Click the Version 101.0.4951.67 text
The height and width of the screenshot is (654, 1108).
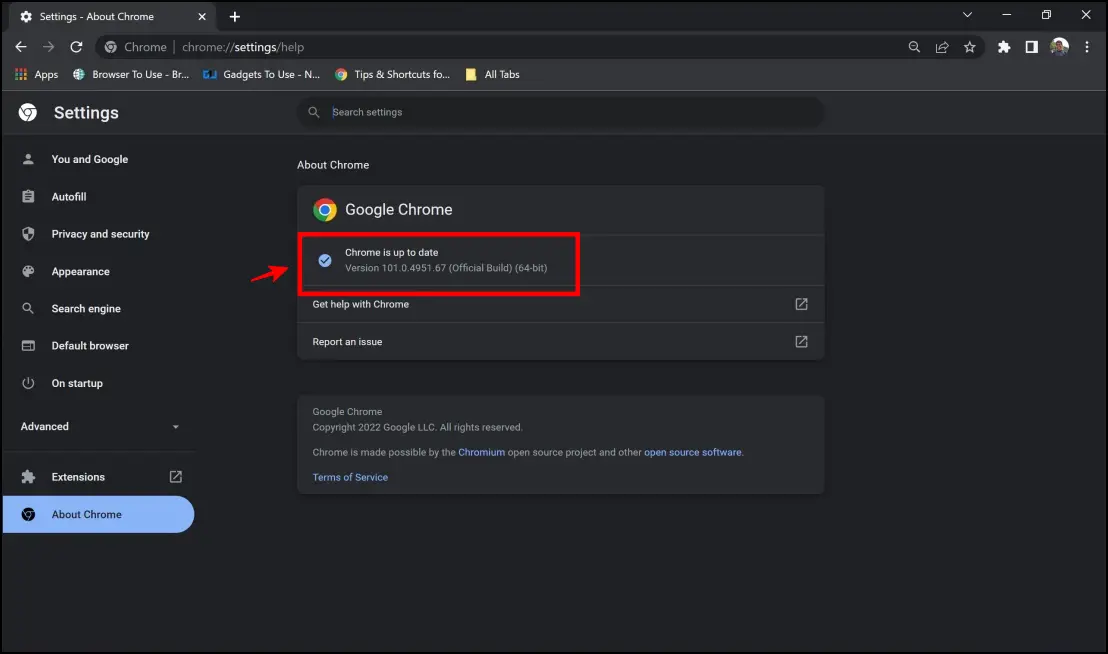(x=446, y=268)
